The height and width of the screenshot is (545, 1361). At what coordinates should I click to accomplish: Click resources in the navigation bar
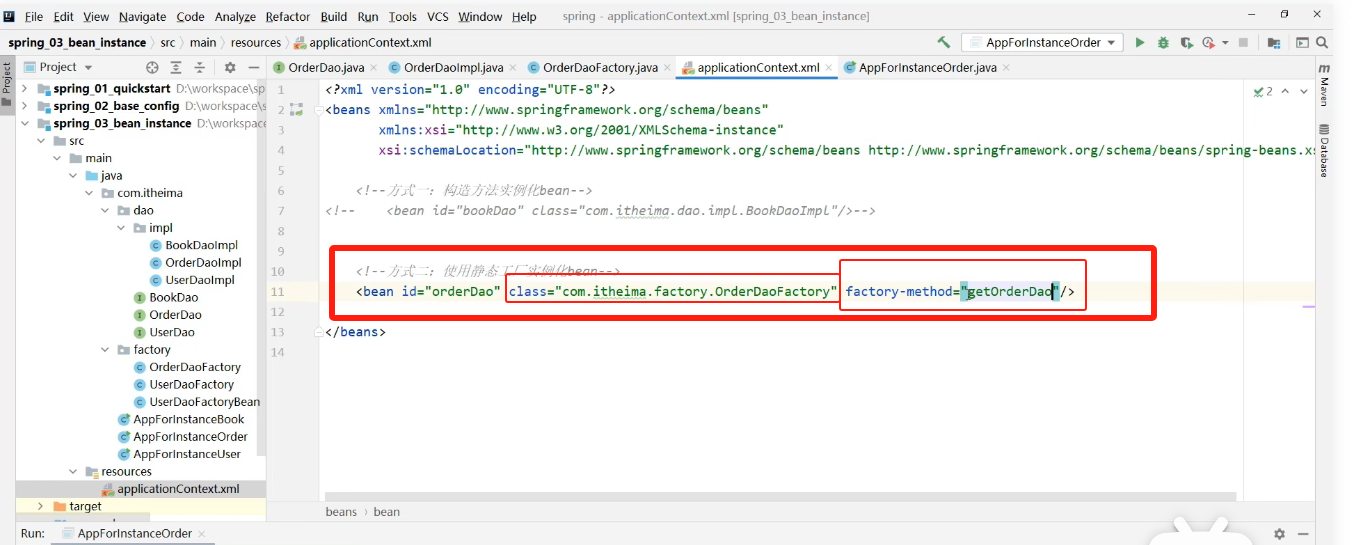point(256,43)
